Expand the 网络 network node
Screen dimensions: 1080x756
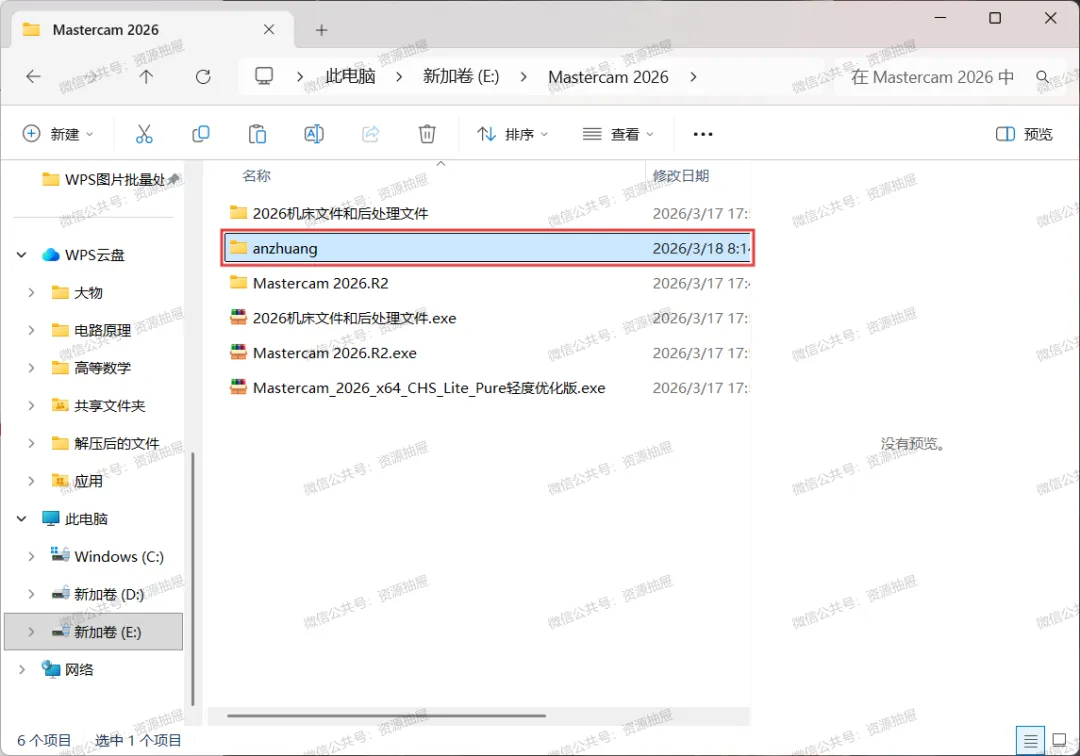point(21,669)
